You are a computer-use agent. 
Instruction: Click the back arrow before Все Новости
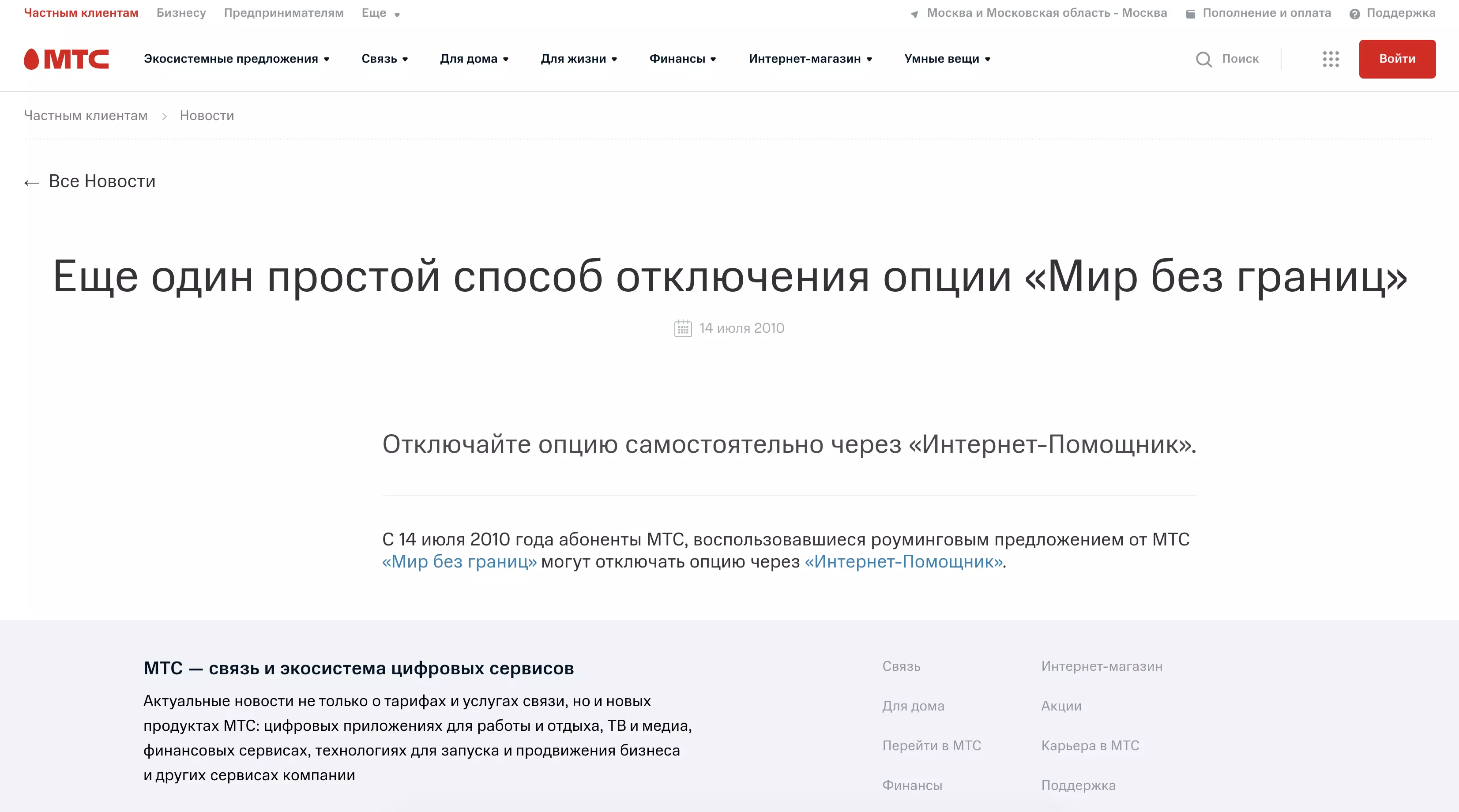point(32,182)
